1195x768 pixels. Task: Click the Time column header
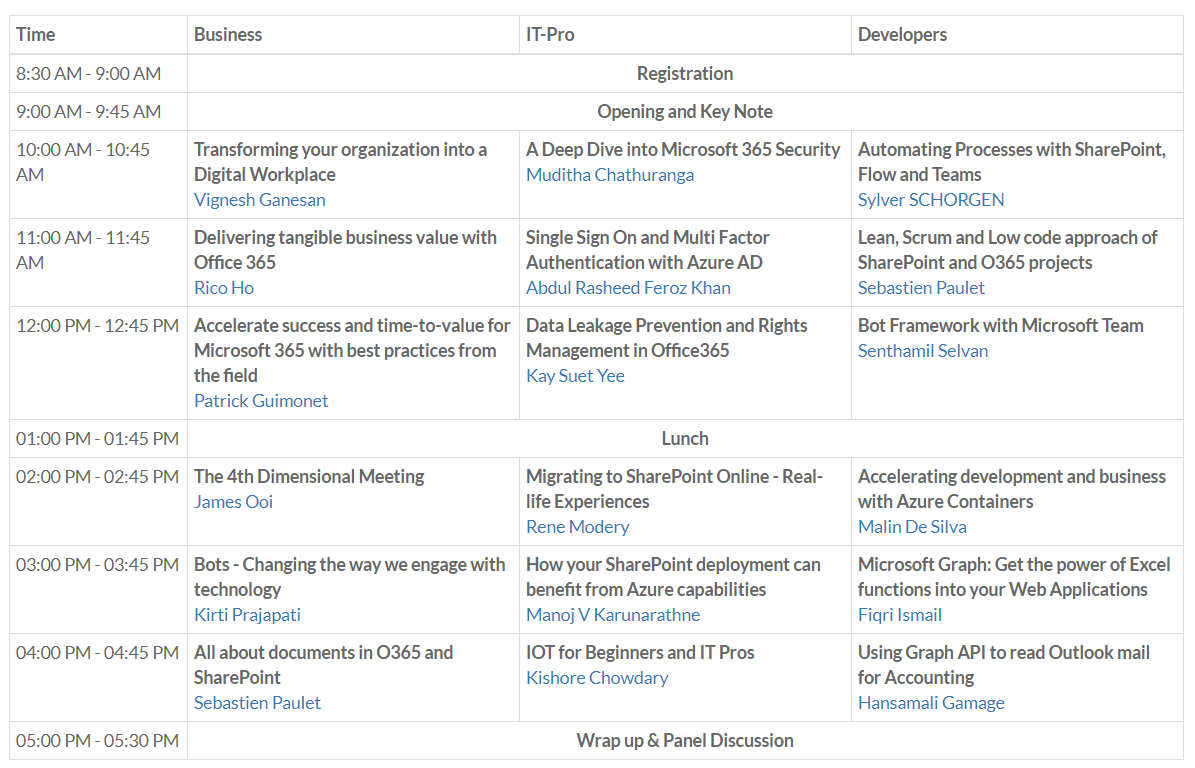98,35
